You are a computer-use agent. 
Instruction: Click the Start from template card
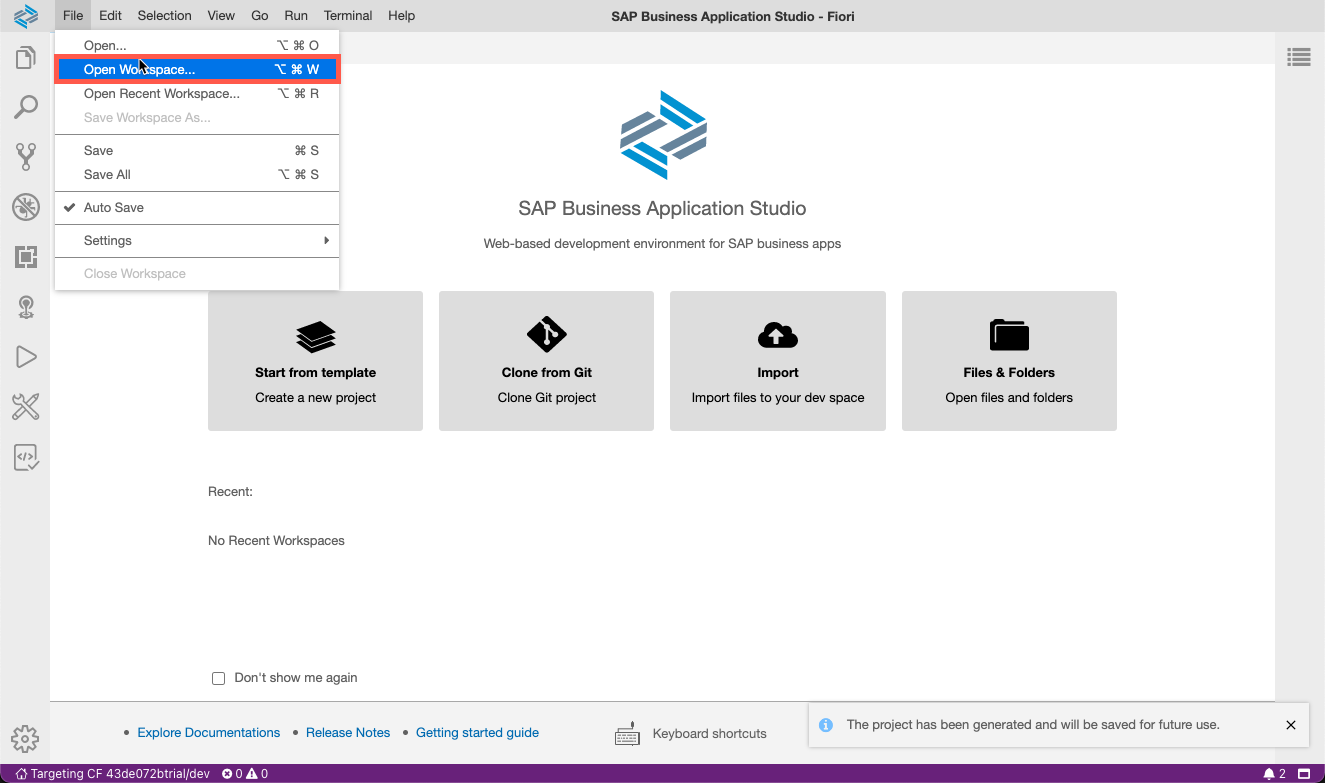pyautogui.click(x=315, y=361)
